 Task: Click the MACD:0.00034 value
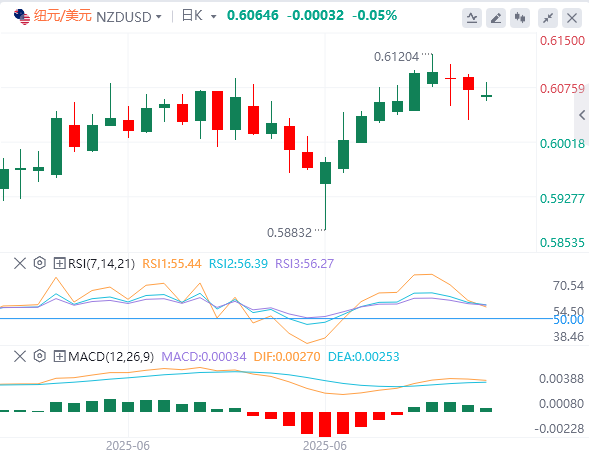click(x=204, y=357)
